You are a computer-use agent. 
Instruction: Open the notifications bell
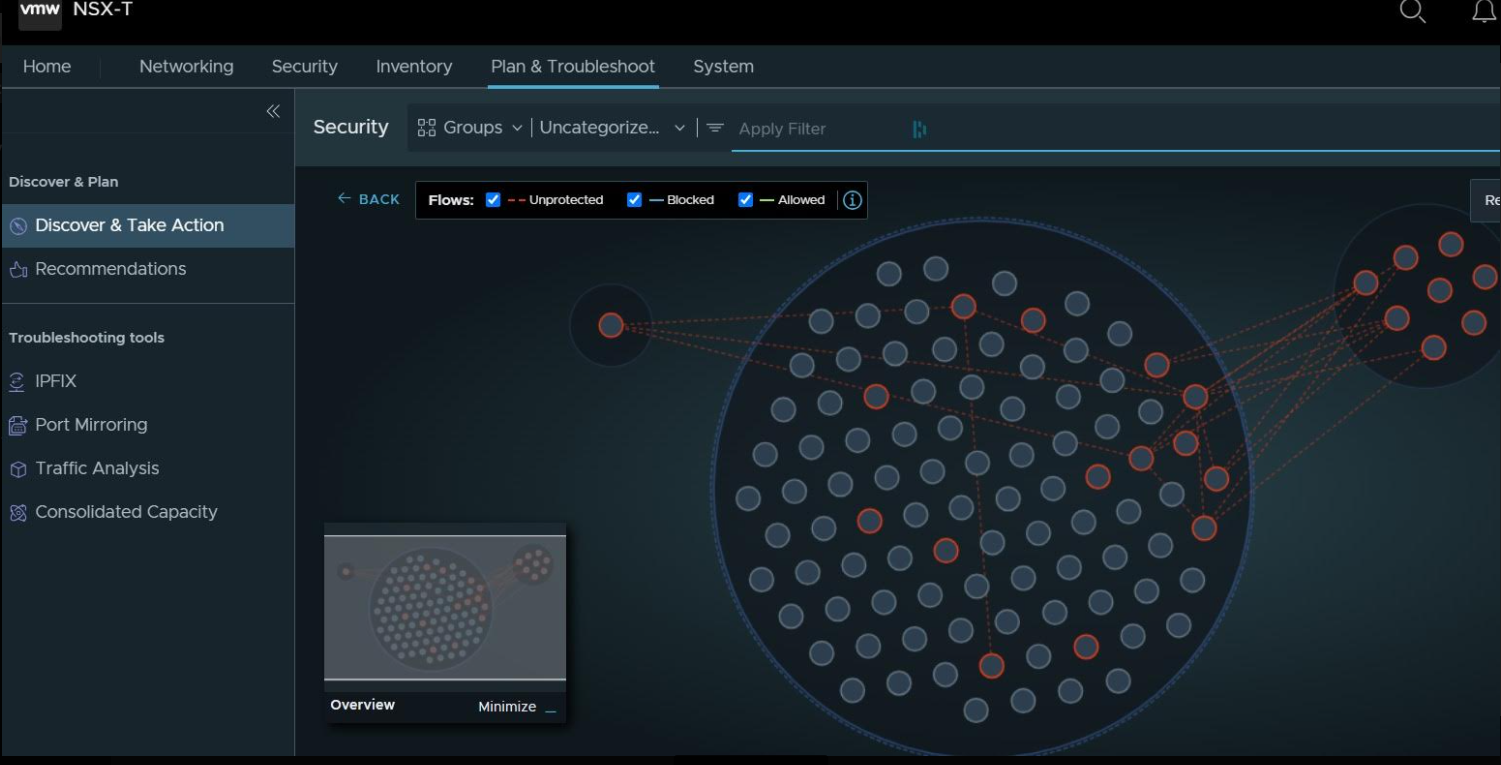(1484, 12)
